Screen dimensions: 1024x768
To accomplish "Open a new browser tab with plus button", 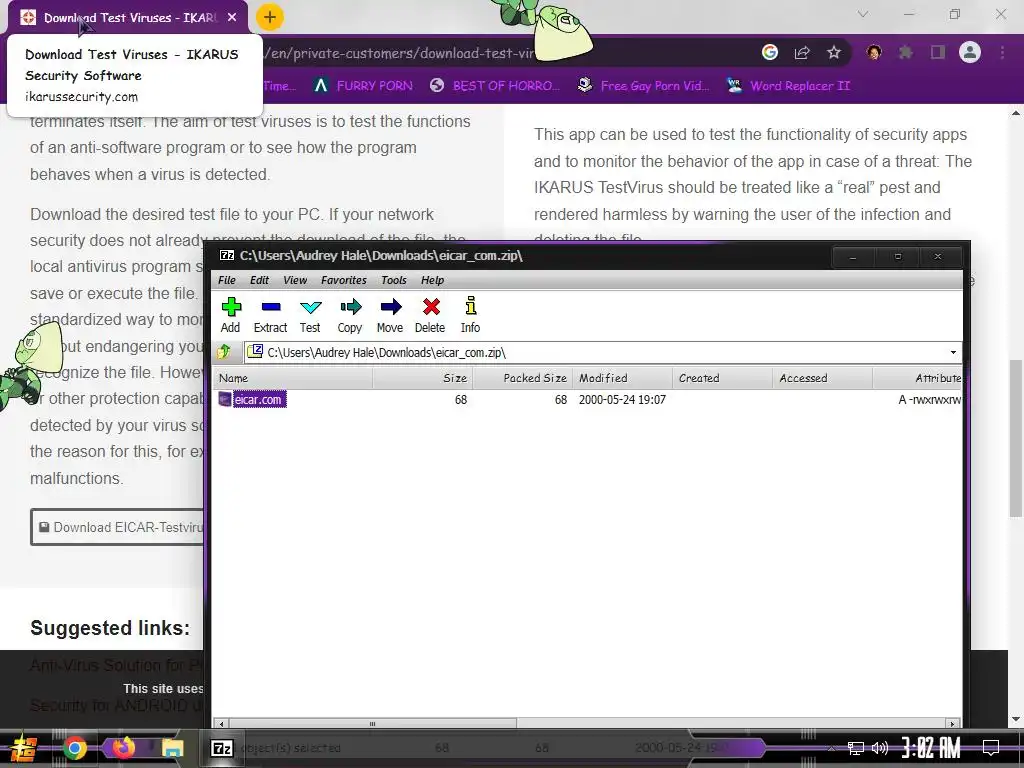I will click(x=270, y=18).
